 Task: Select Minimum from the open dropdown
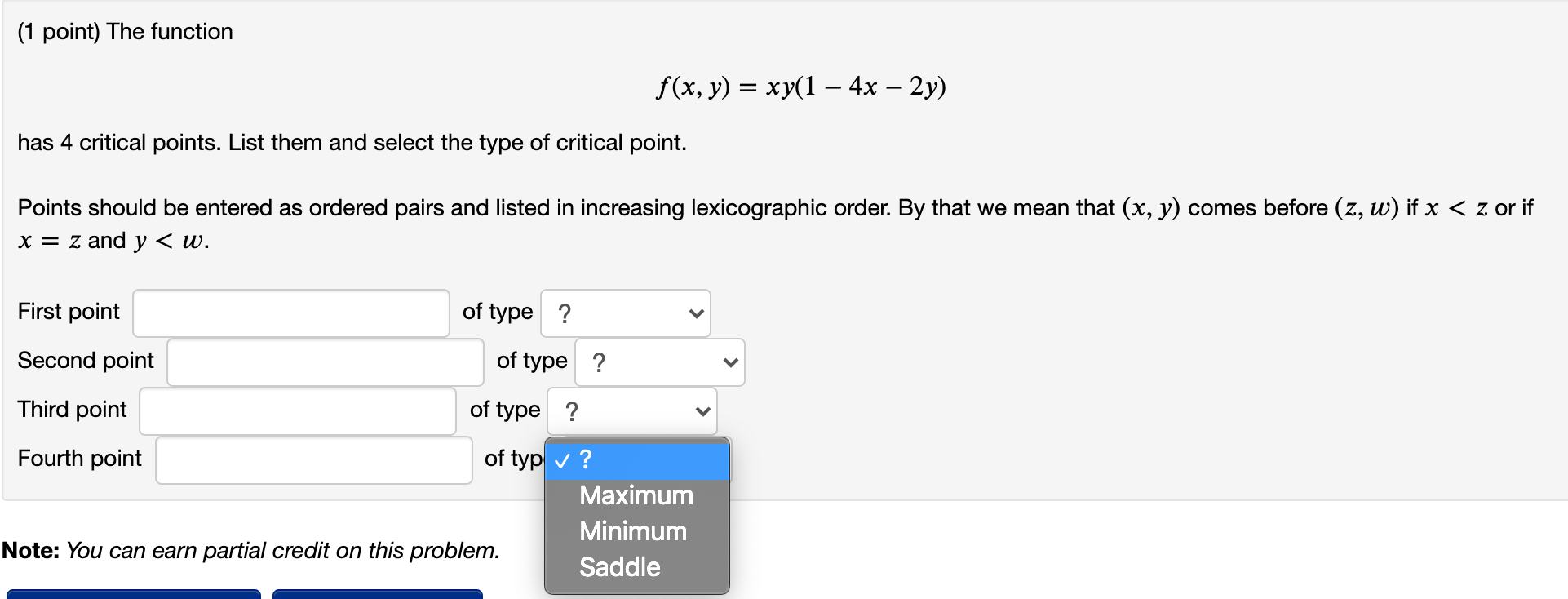pos(632,530)
